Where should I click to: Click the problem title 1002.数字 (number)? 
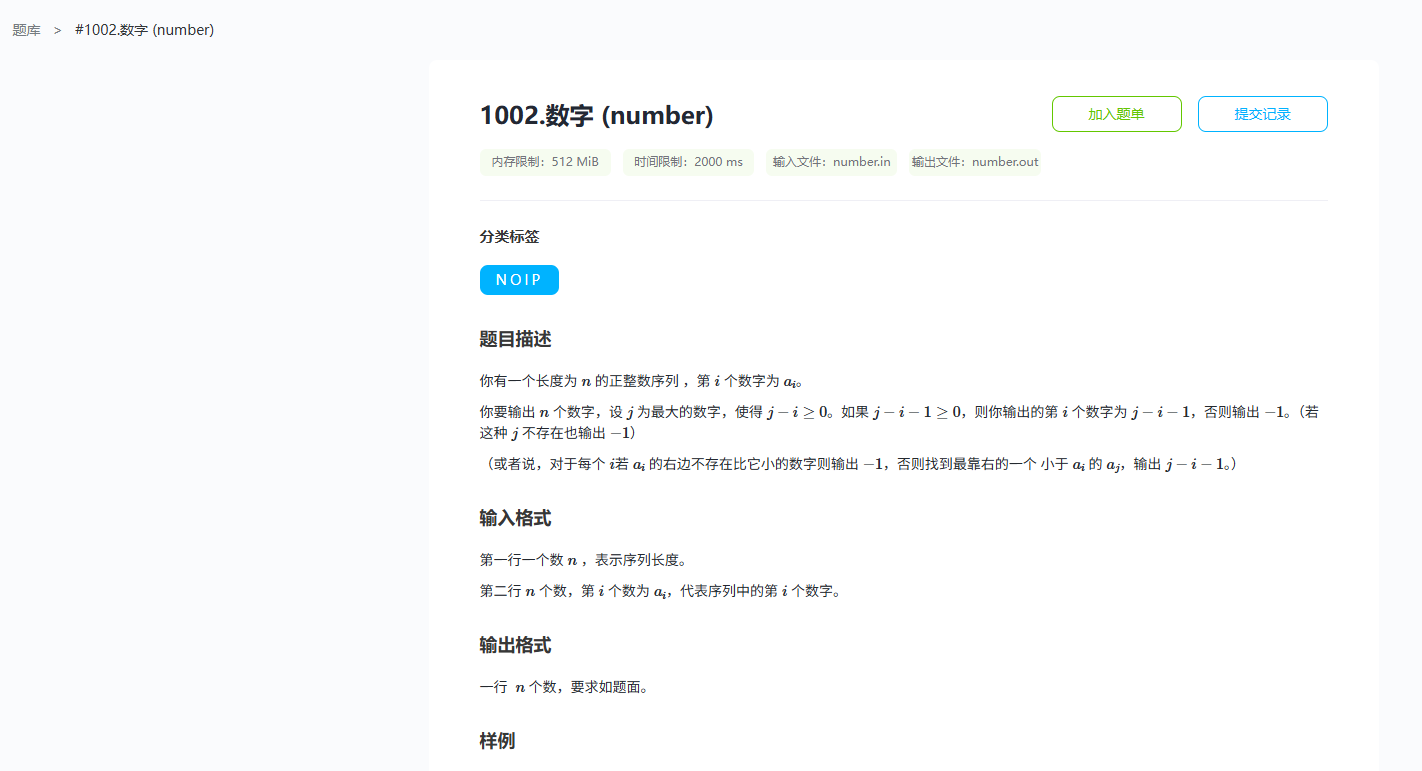pos(596,116)
